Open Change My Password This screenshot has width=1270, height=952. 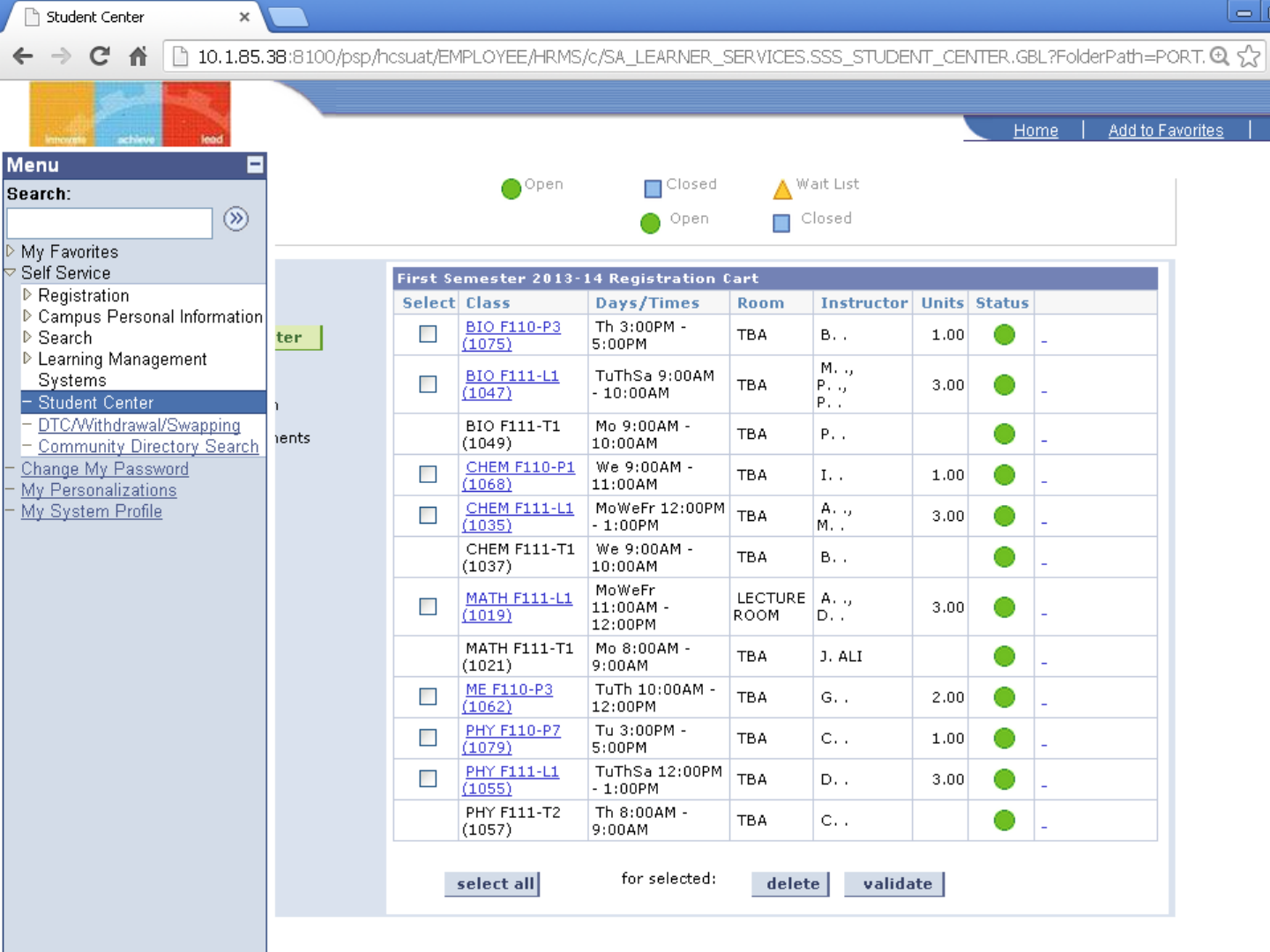coord(105,469)
